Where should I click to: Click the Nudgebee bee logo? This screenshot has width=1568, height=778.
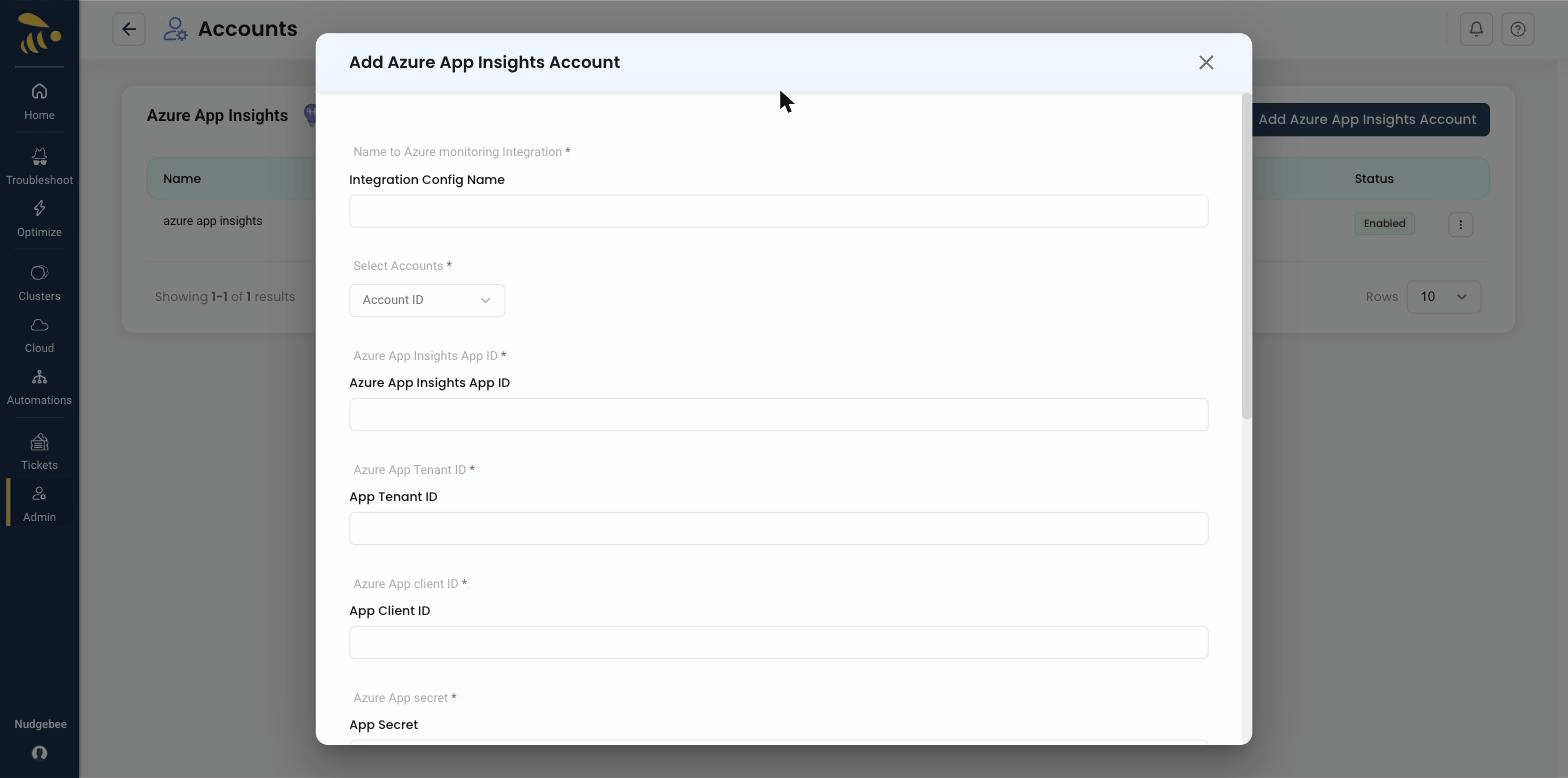click(39, 33)
